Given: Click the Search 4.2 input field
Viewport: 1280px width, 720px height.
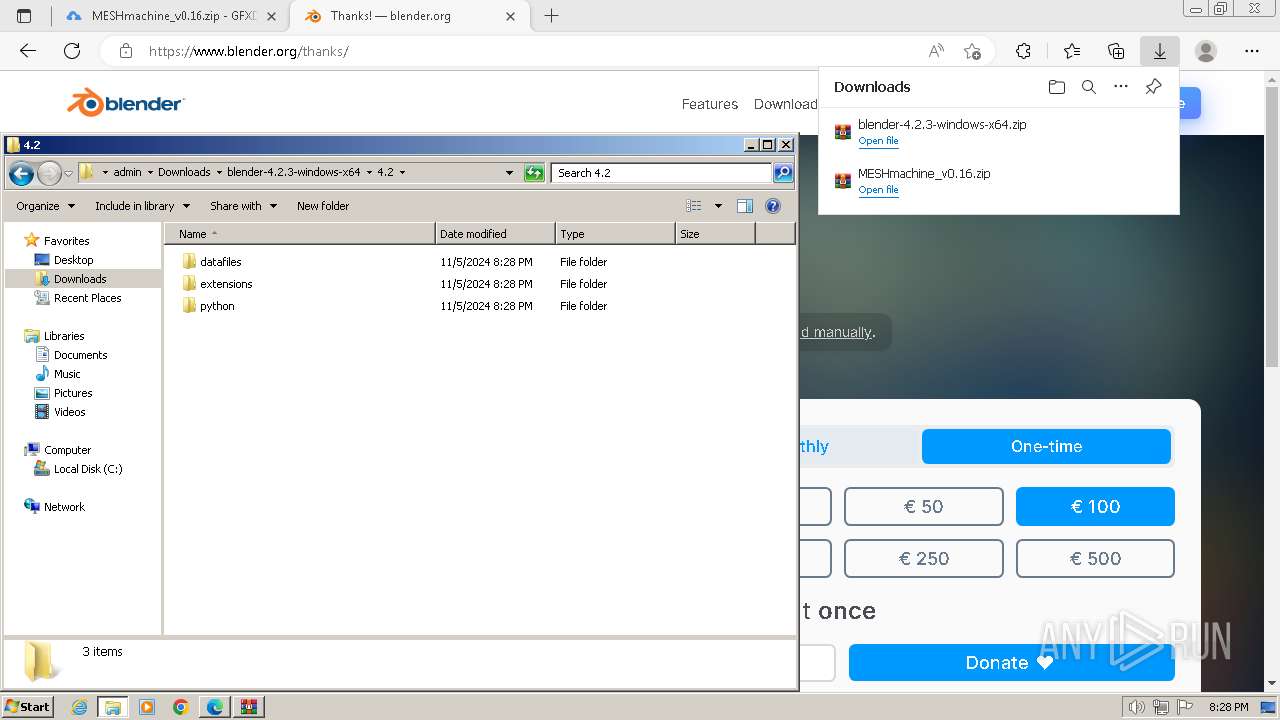Looking at the screenshot, I should point(661,173).
